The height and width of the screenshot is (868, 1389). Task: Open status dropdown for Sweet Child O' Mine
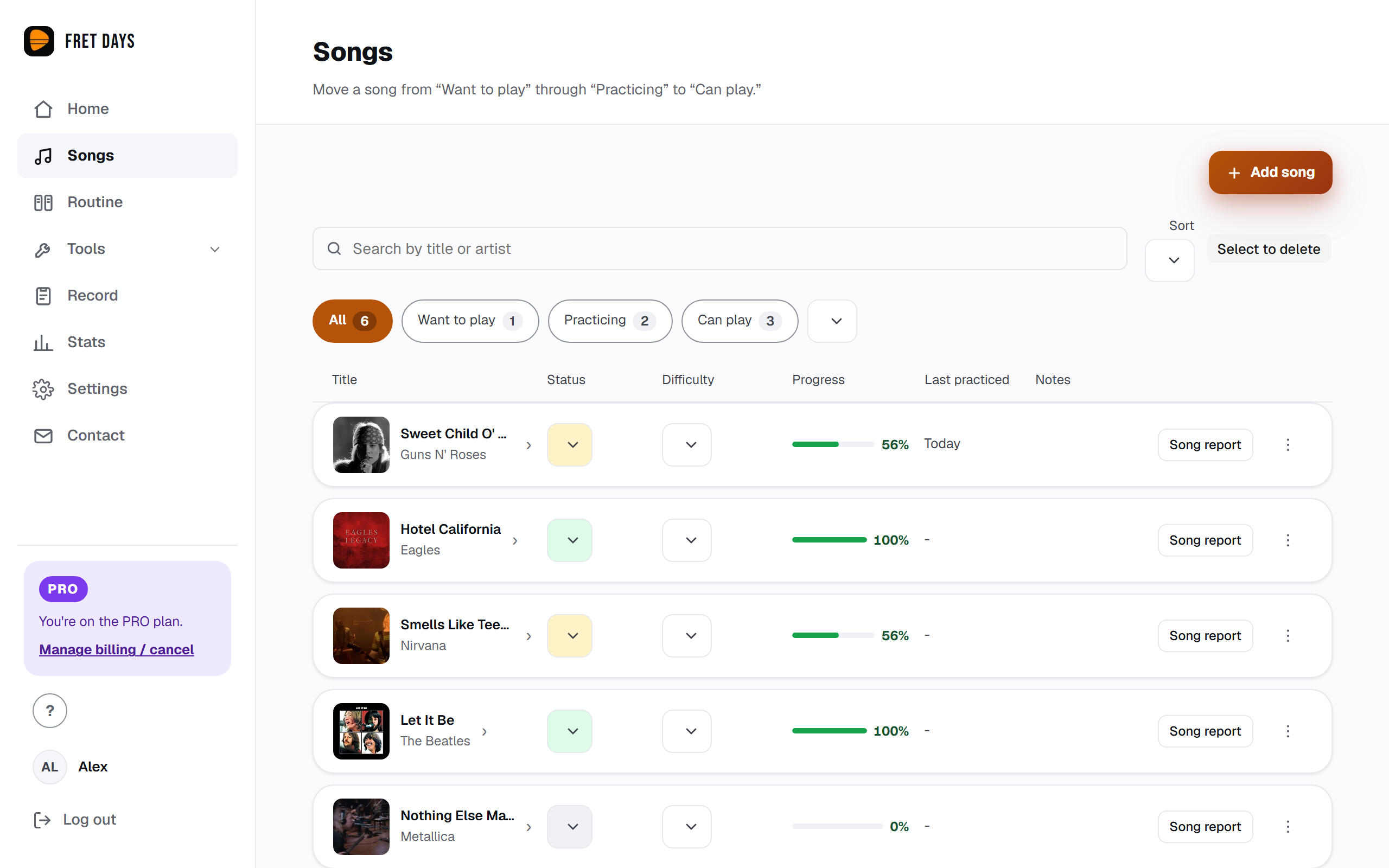click(x=569, y=445)
